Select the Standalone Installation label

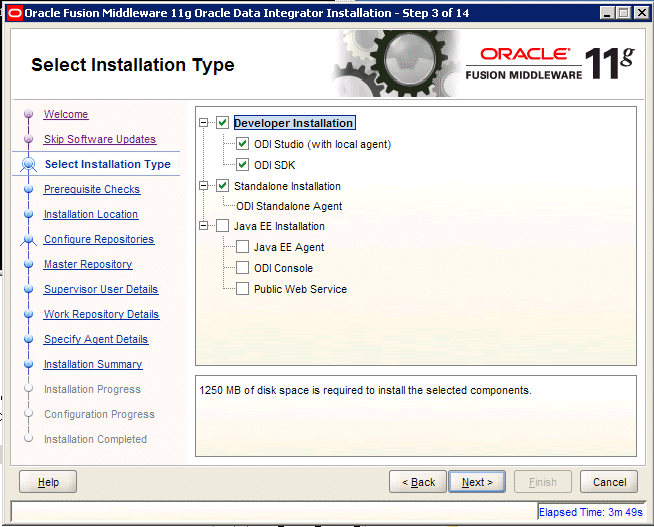coord(287,186)
